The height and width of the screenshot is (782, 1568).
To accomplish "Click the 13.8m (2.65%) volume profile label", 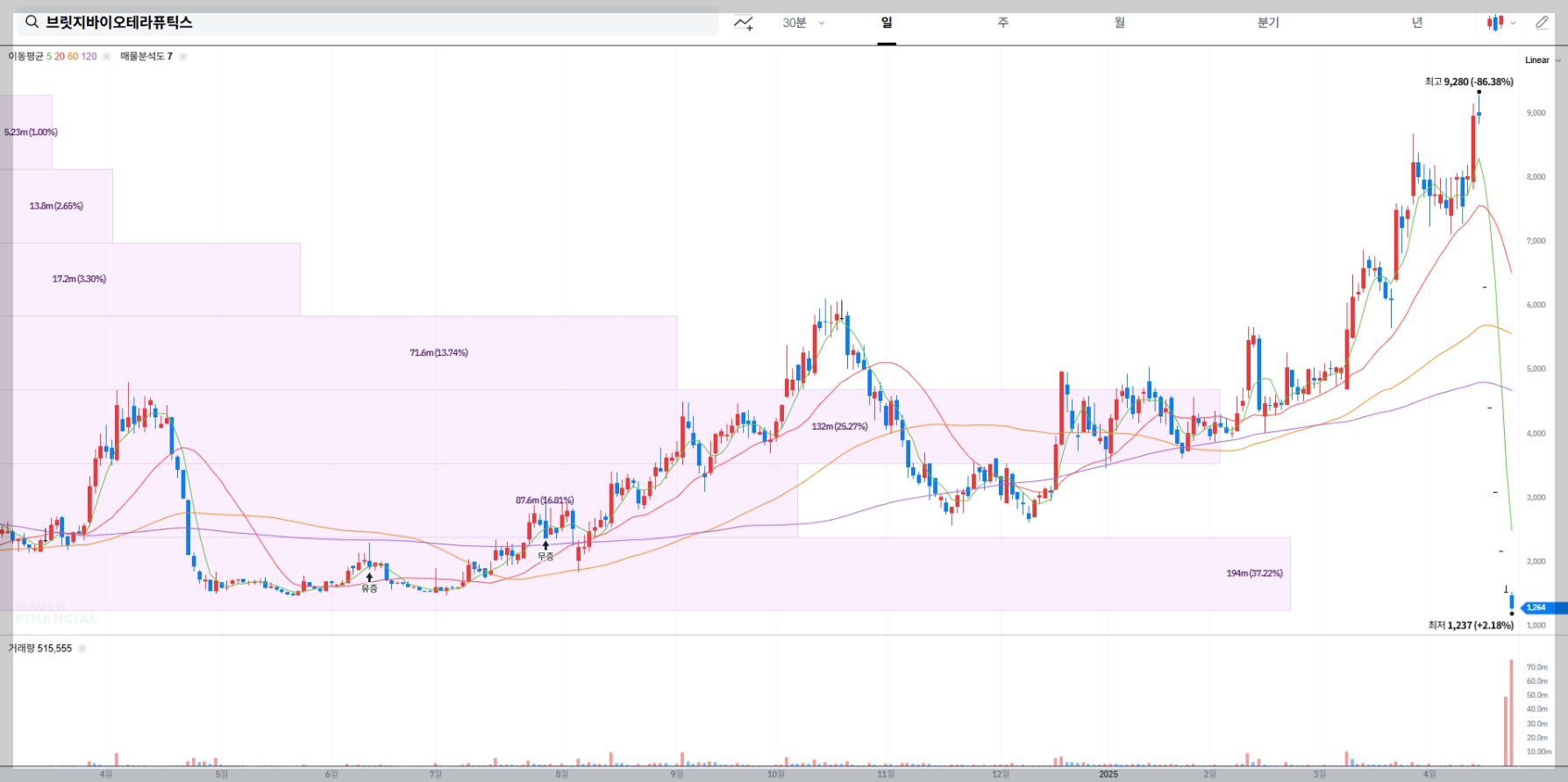I will (56, 206).
